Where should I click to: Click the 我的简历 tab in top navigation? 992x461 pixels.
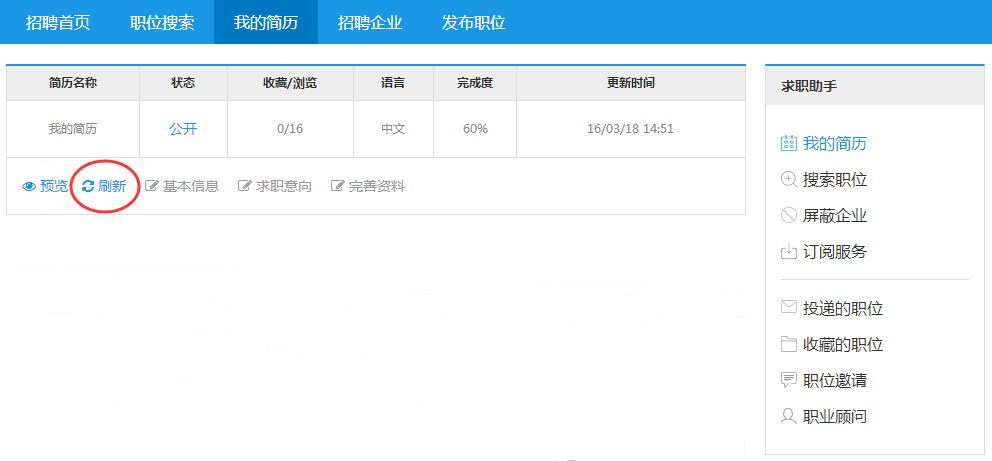[x=266, y=22]
